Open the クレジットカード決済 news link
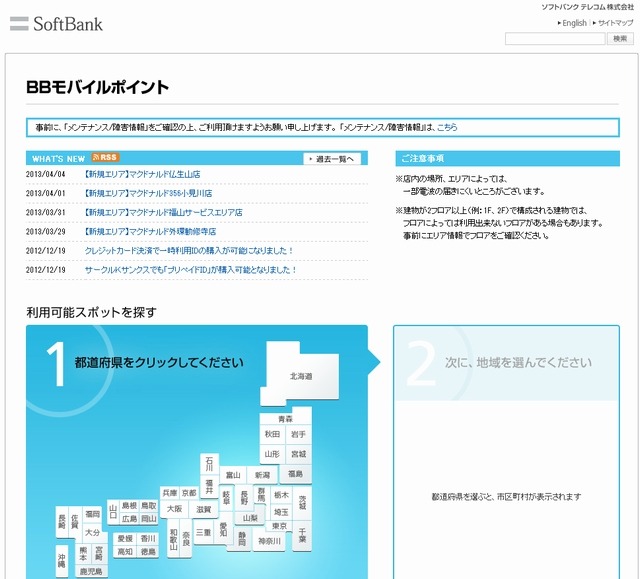This screenshot has width=640, height=579. point(189,251)
